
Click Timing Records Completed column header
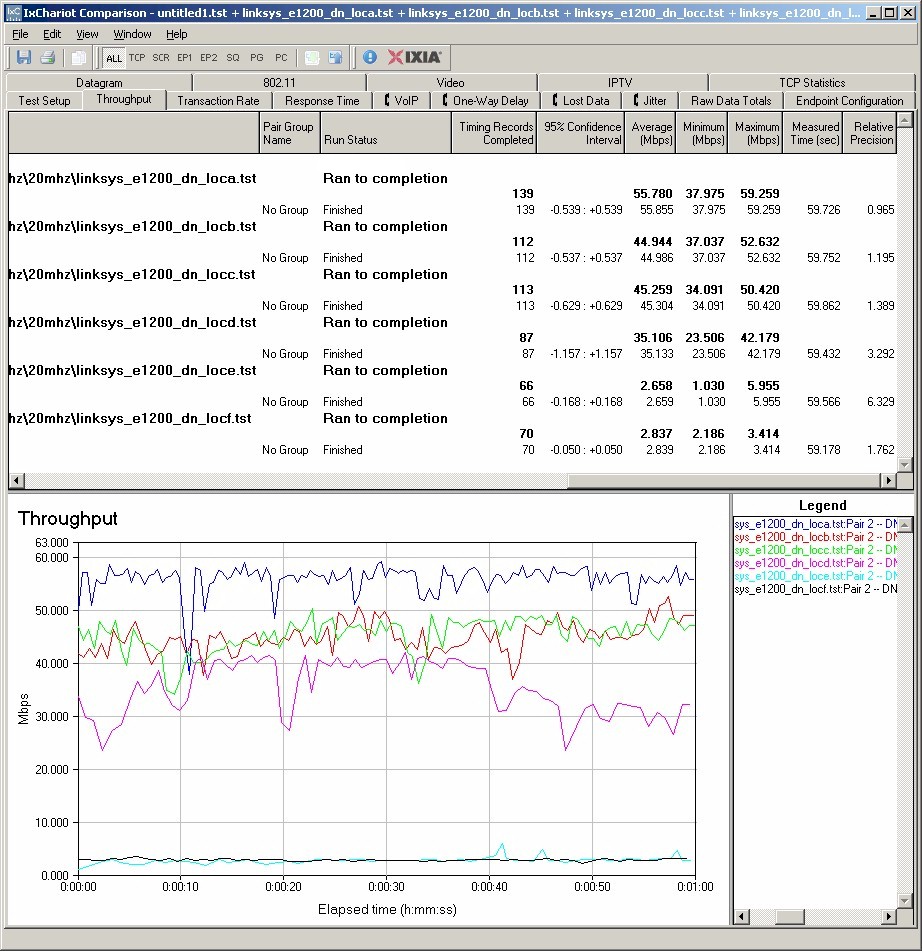(x=494, y=133)
